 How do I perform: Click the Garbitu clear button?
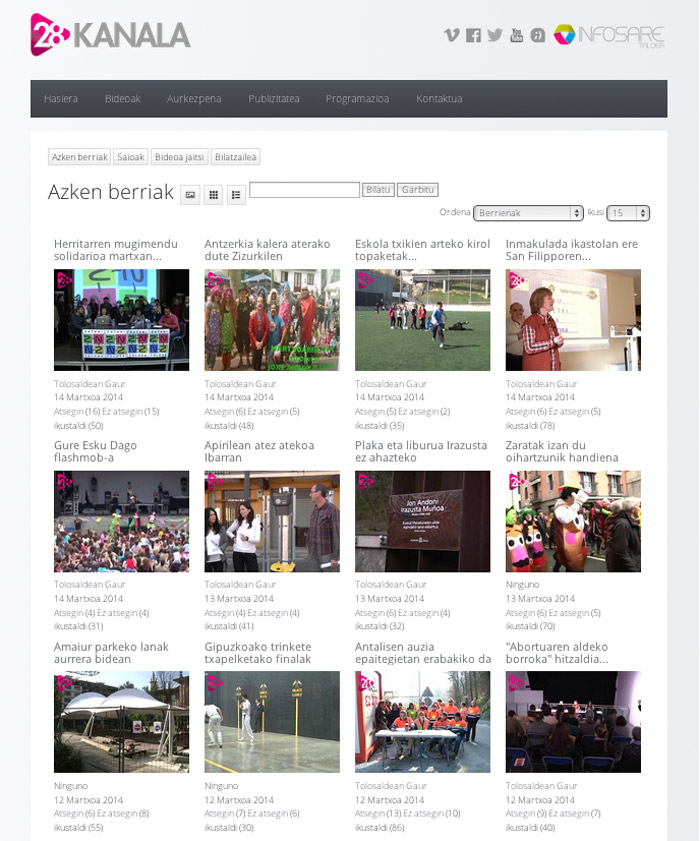pyautogui.click(x=417, y=190)
